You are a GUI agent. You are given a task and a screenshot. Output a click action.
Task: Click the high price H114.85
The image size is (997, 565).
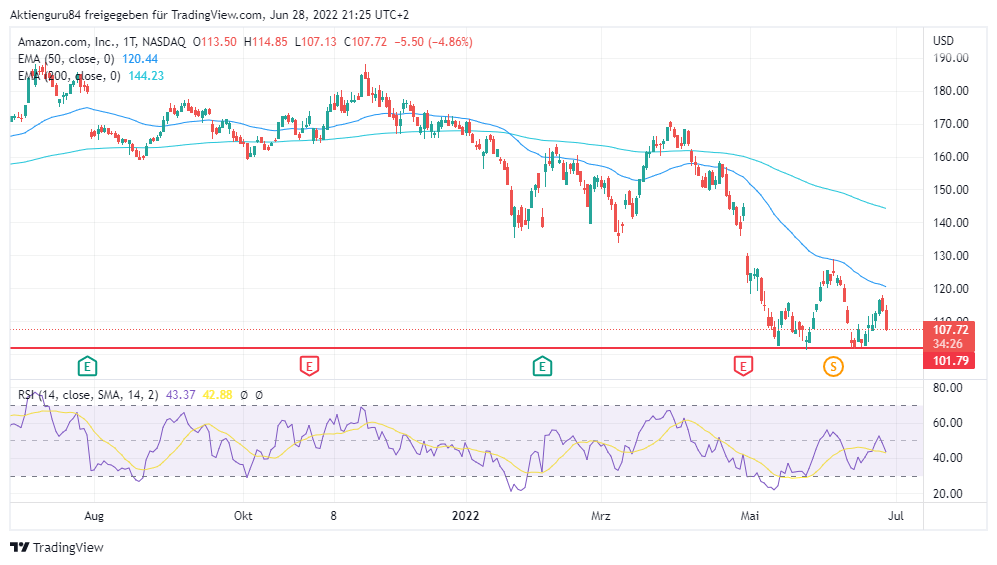pos(266,42)
